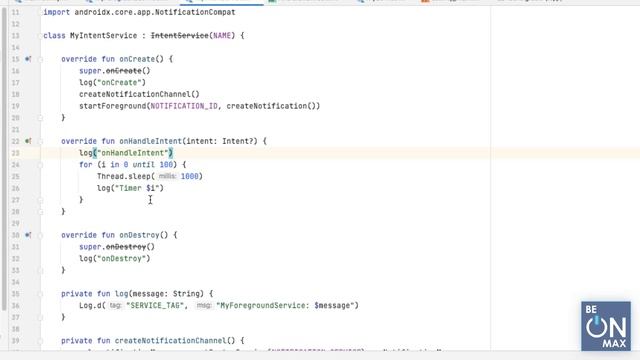Click the "SERVICE_TAG" string

155,306
